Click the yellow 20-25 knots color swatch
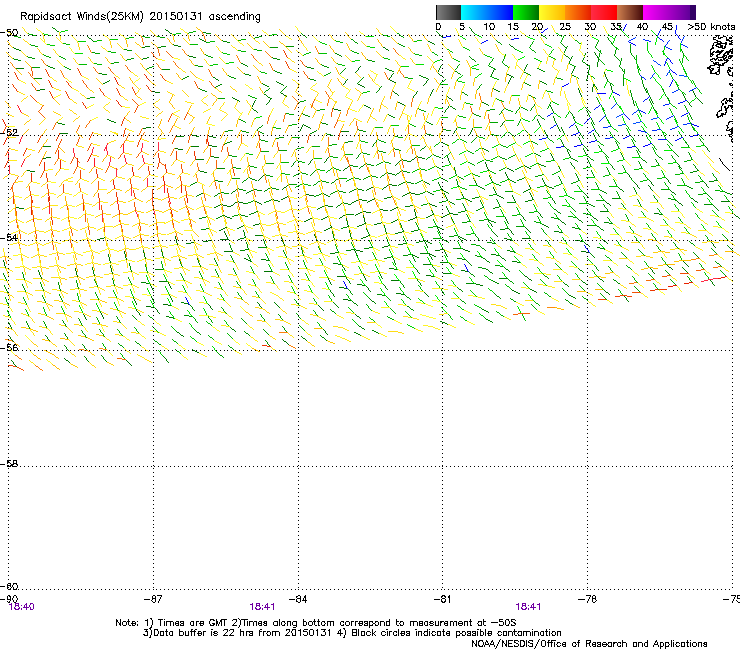The width and height of the screenshot is (740, 650). [x=552, y=12]
